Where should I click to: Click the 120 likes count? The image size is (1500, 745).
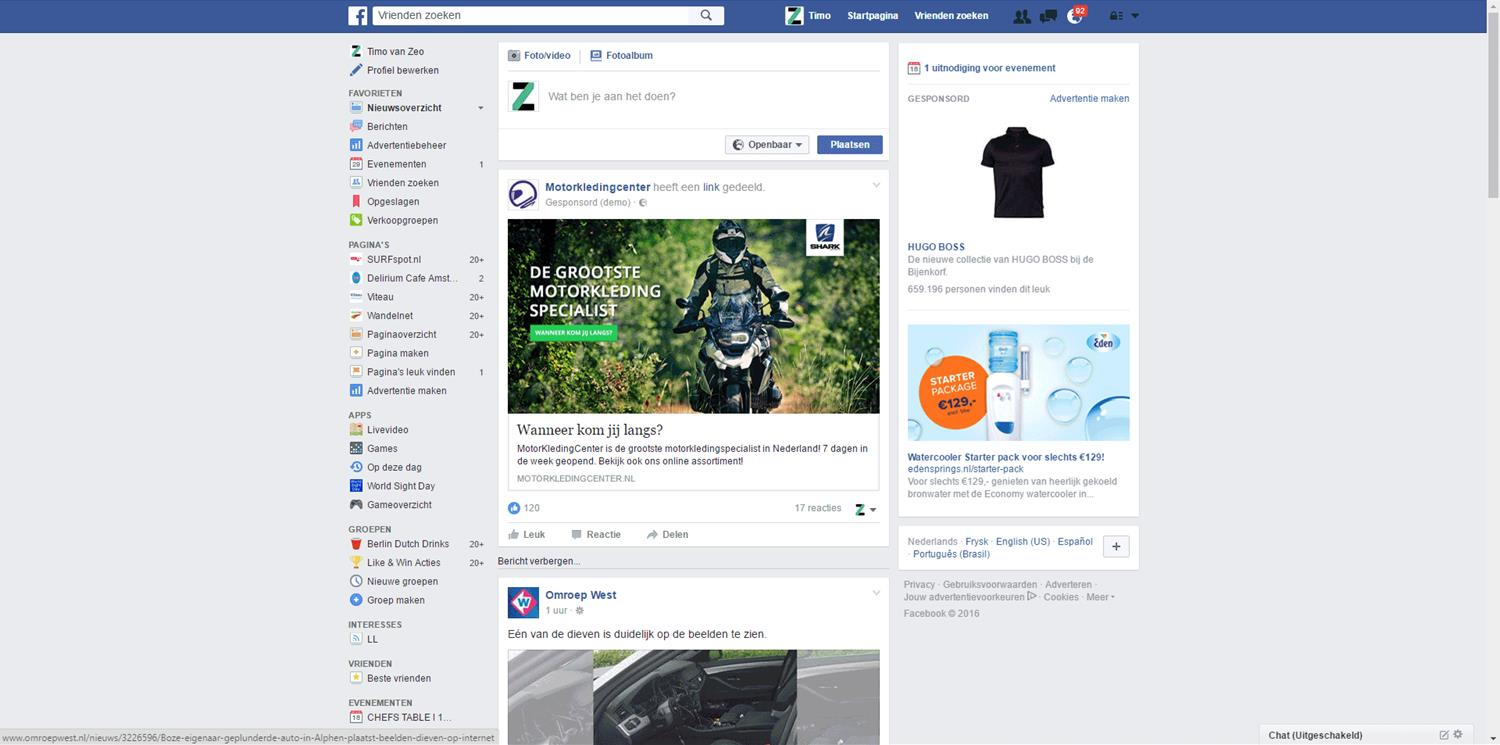click(531, 508)
